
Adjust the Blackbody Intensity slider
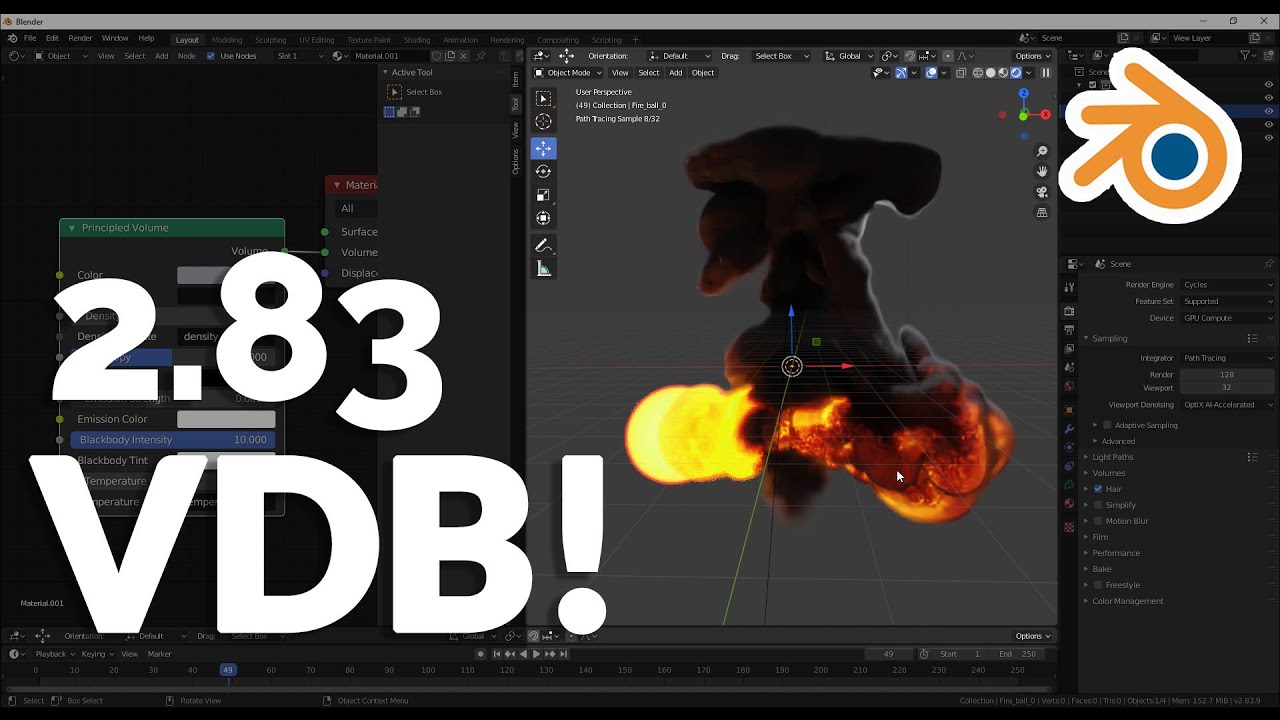pos(172,440)
